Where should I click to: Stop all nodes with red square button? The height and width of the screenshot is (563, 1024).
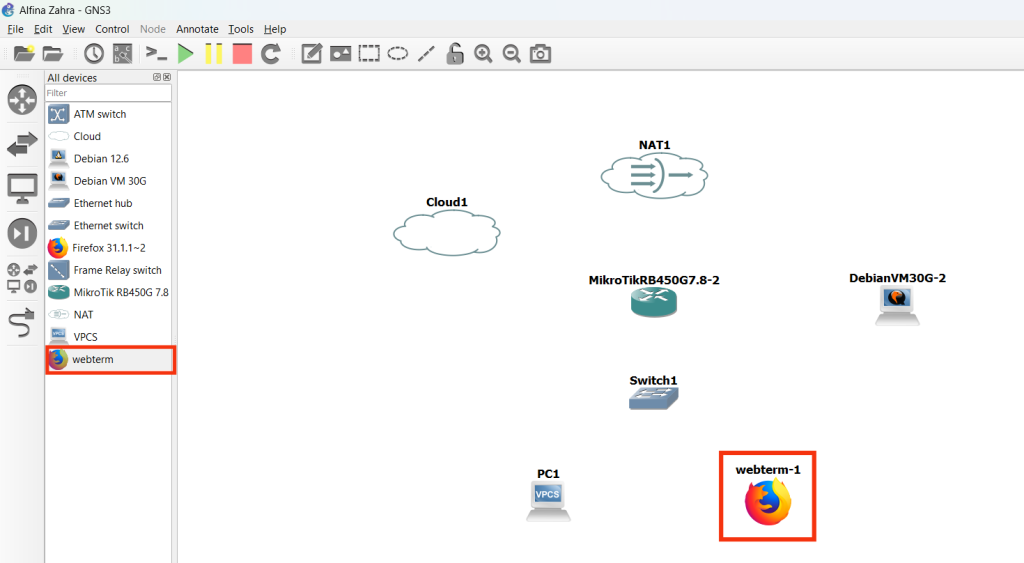[242, 54]
